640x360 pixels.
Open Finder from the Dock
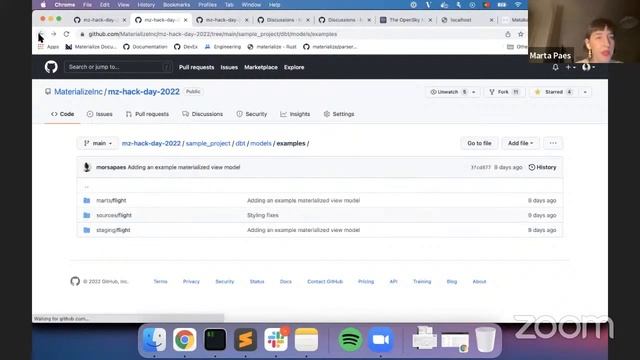[154, 340]
